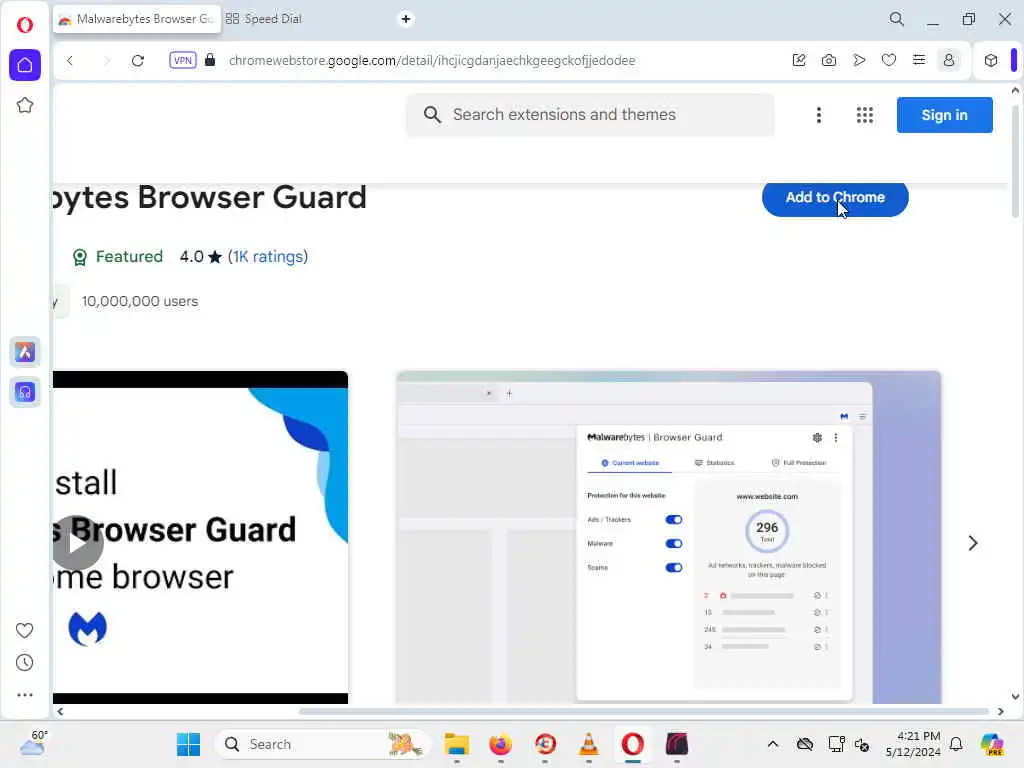Click Add to Chrome button
Screen dimensions: 1024x768
click(x=835, y=198)
